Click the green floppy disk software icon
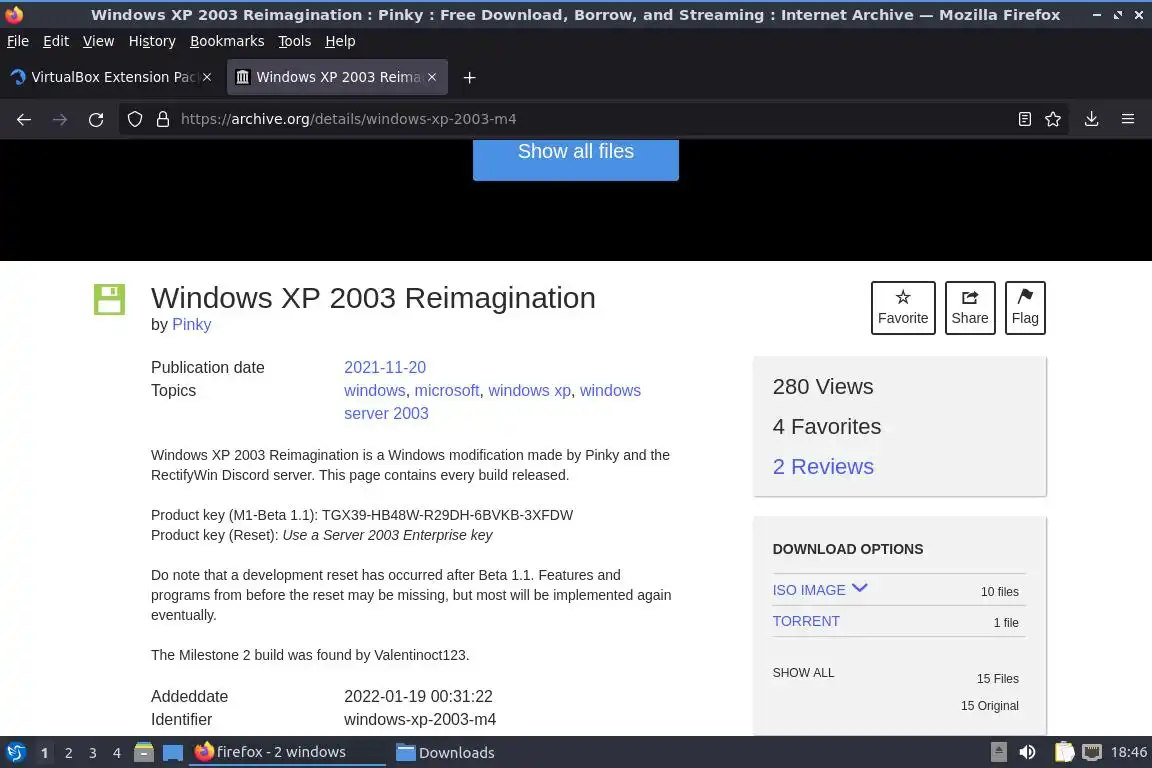 109,299
